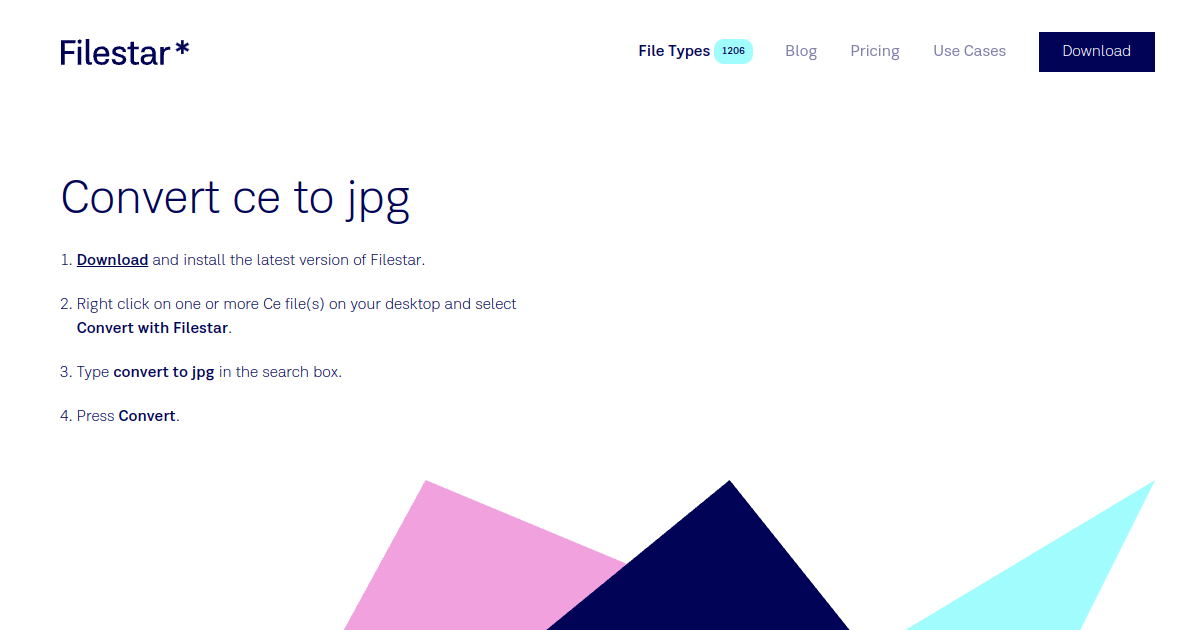Click the bold 'Convert' word in step 4

coord(147,416)
